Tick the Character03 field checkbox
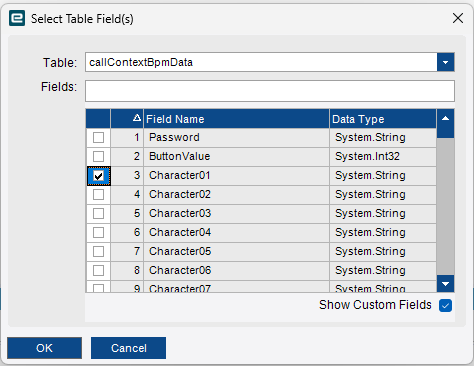Viewport: 474px width, 366px height. tap(98, 213)
